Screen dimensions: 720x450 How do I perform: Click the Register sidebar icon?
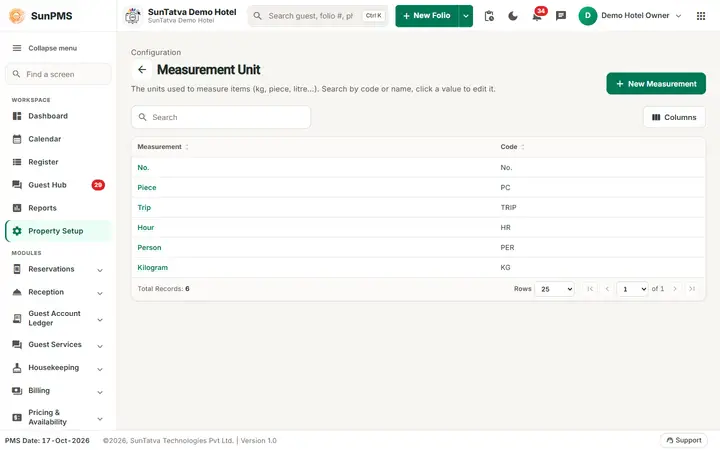pos(17,162)
